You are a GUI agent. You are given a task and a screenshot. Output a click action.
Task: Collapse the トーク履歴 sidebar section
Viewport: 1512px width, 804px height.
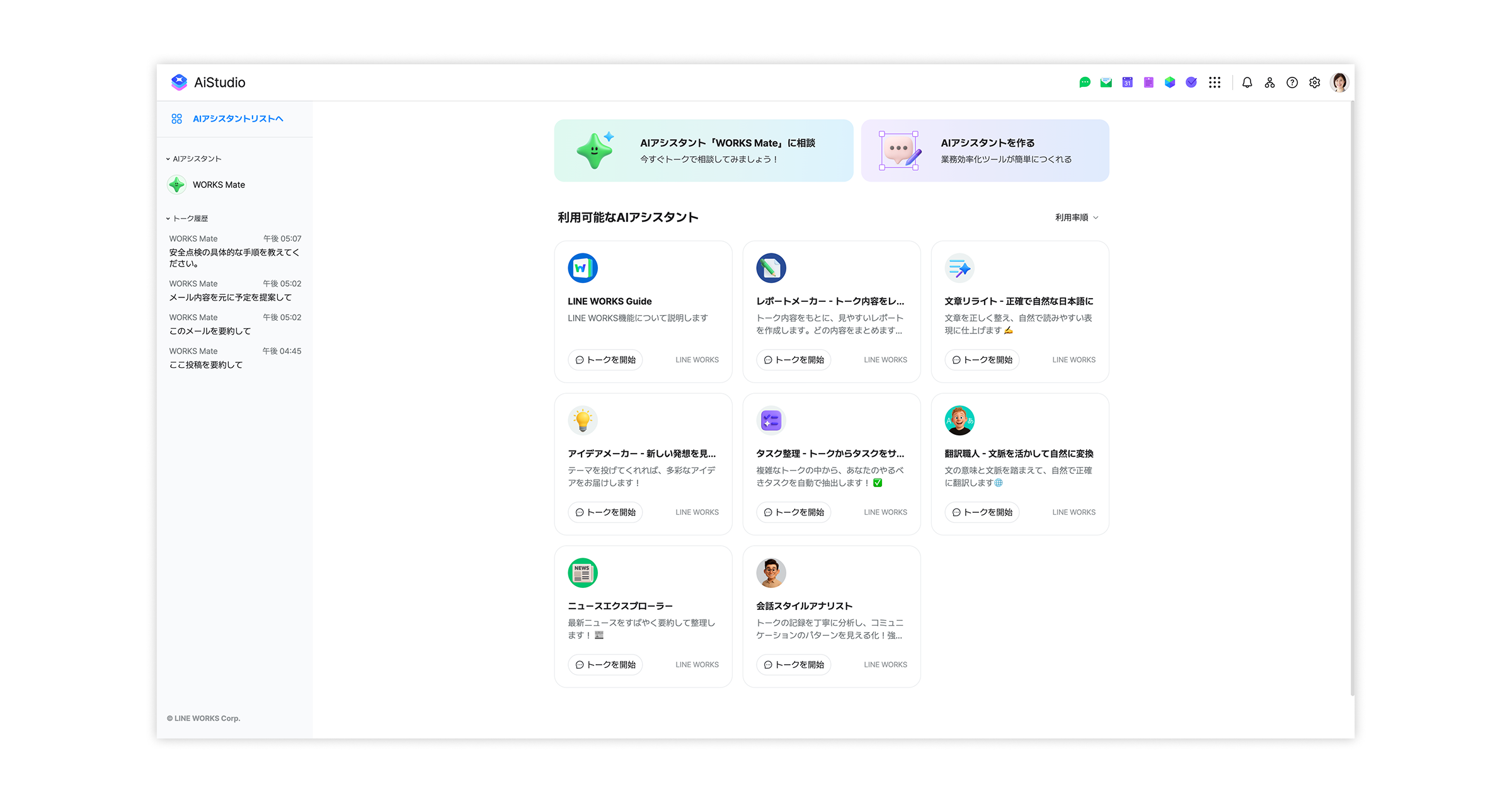click(x=168, y=219)
